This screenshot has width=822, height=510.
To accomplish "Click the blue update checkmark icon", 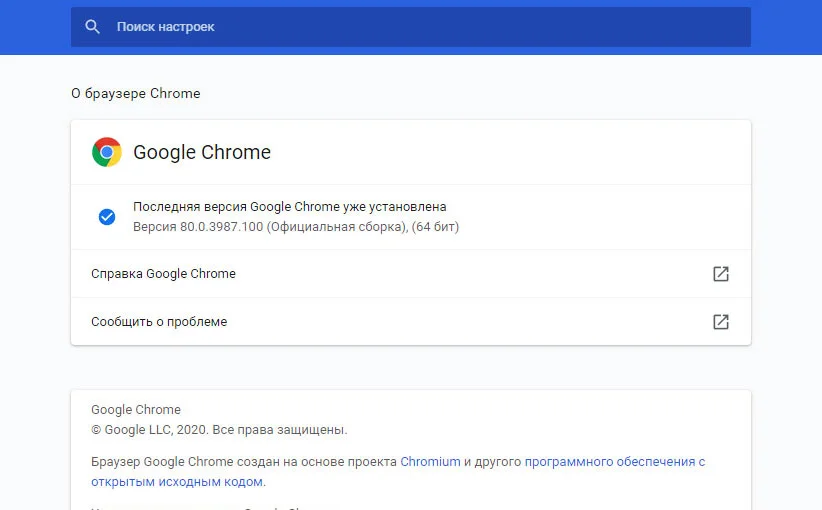I will [x=107, y=216].
